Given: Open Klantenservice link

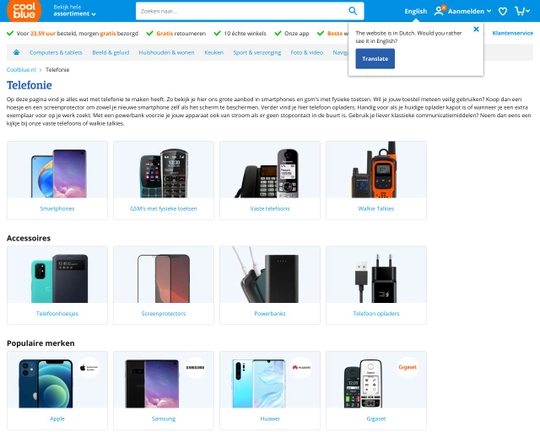Looking at the screenshot, I should click(512, 33).
